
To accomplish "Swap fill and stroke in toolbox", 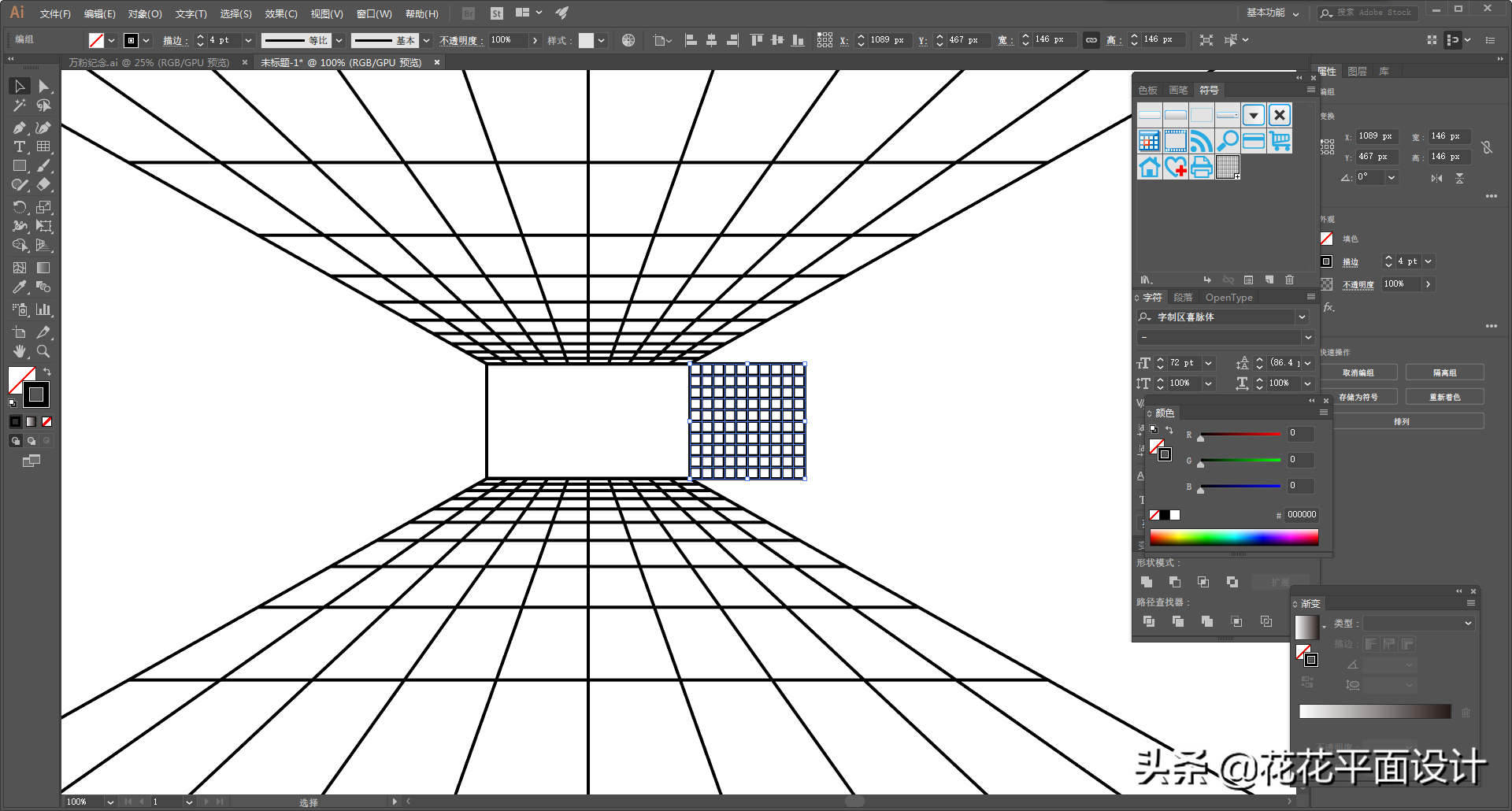I will [47, 372].
